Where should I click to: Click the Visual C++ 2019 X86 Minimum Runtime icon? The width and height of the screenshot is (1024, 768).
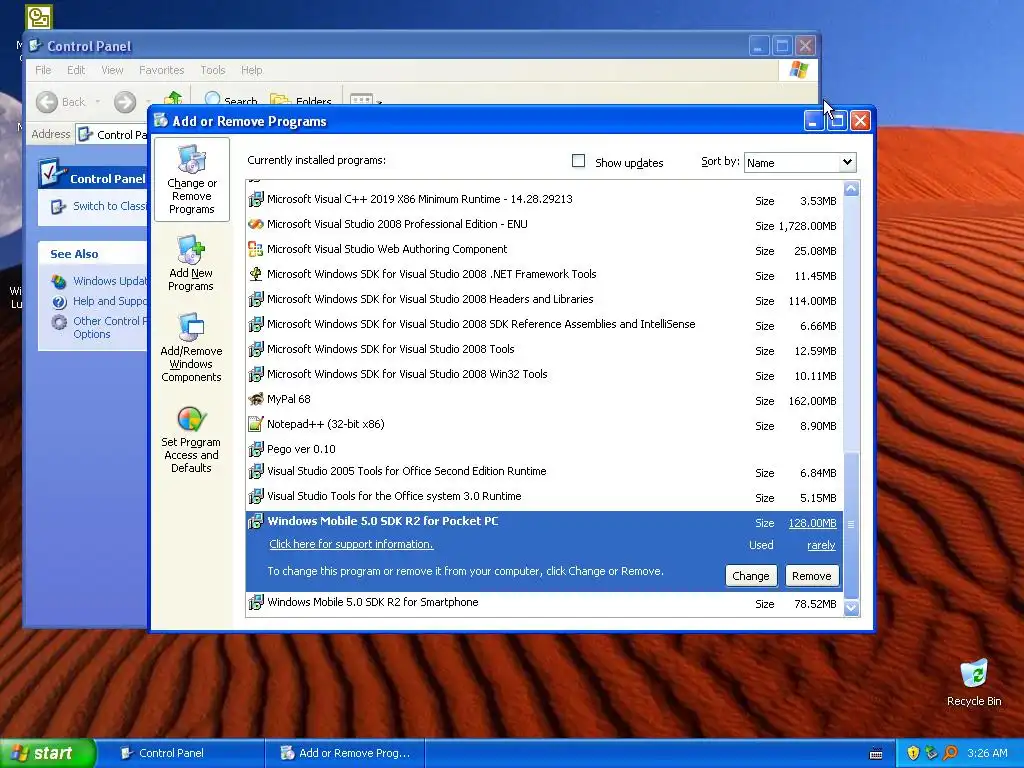(256, 199)
